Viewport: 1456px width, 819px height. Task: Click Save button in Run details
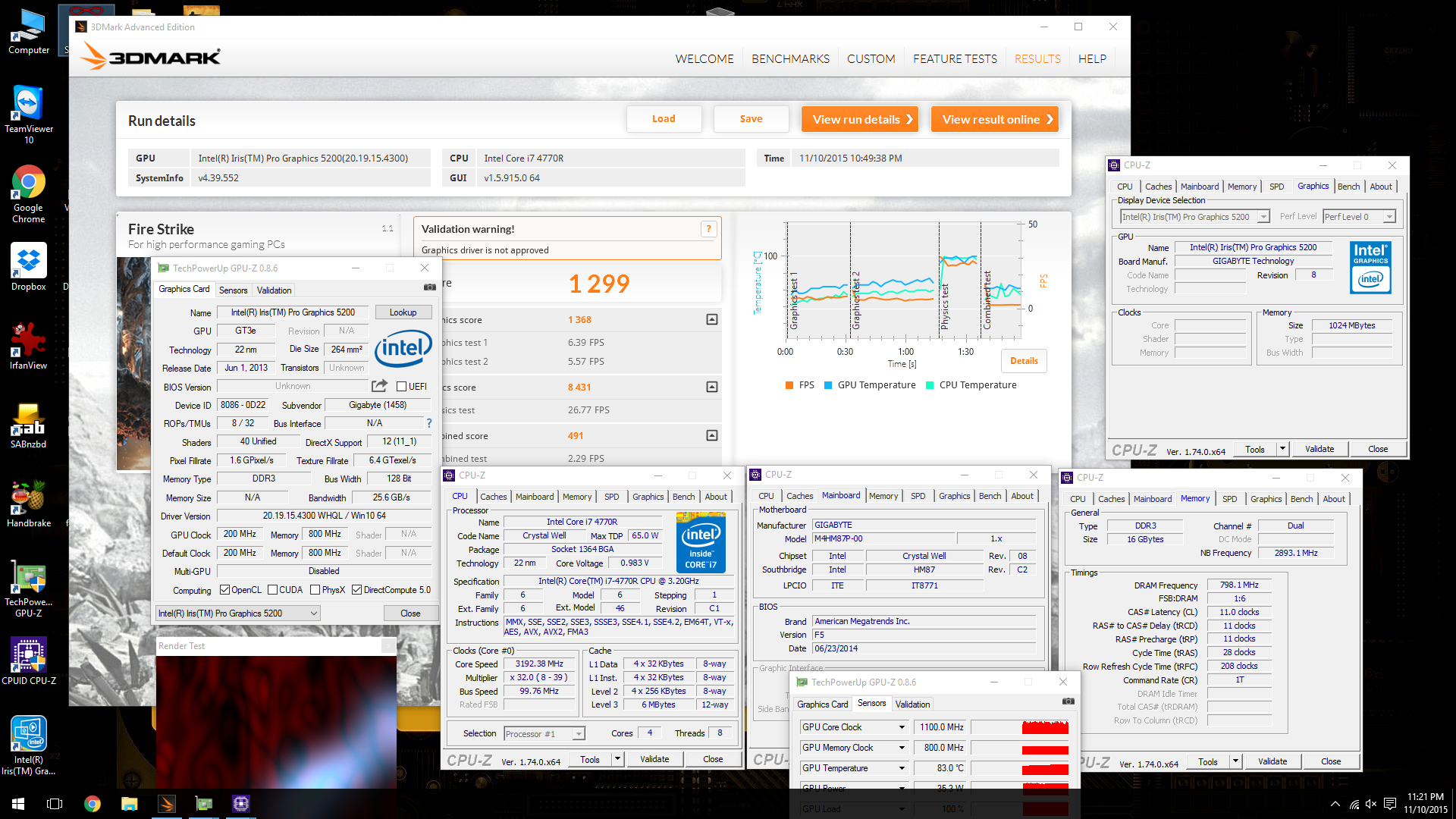click(751, 119)
